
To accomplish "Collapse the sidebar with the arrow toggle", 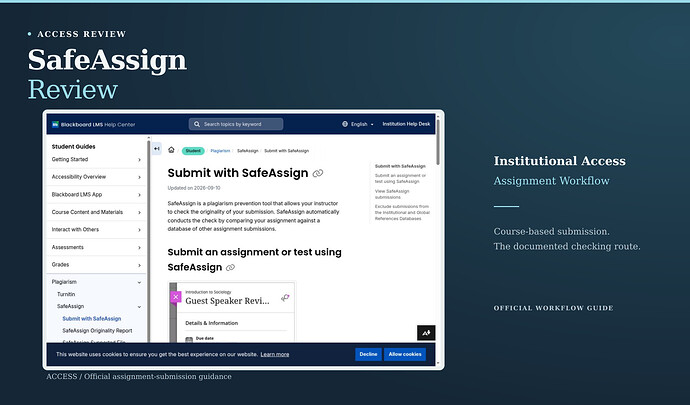I will 157,149.
